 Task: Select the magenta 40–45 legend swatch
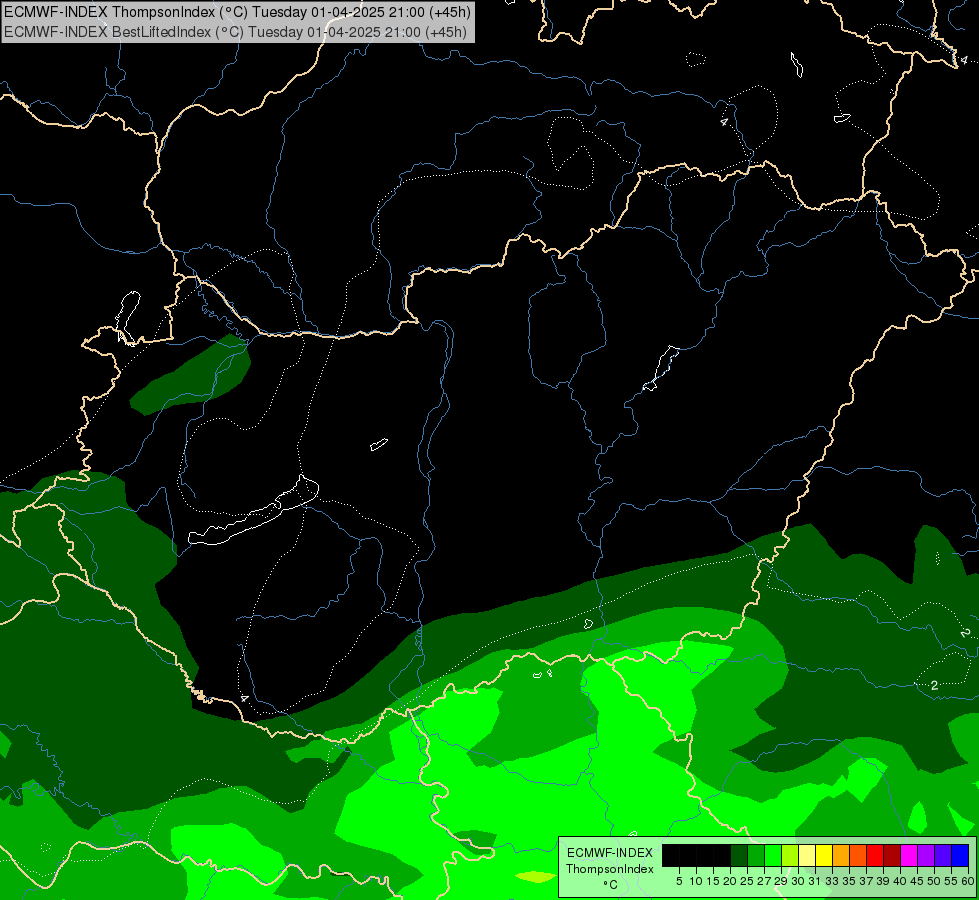click(909, 855)
